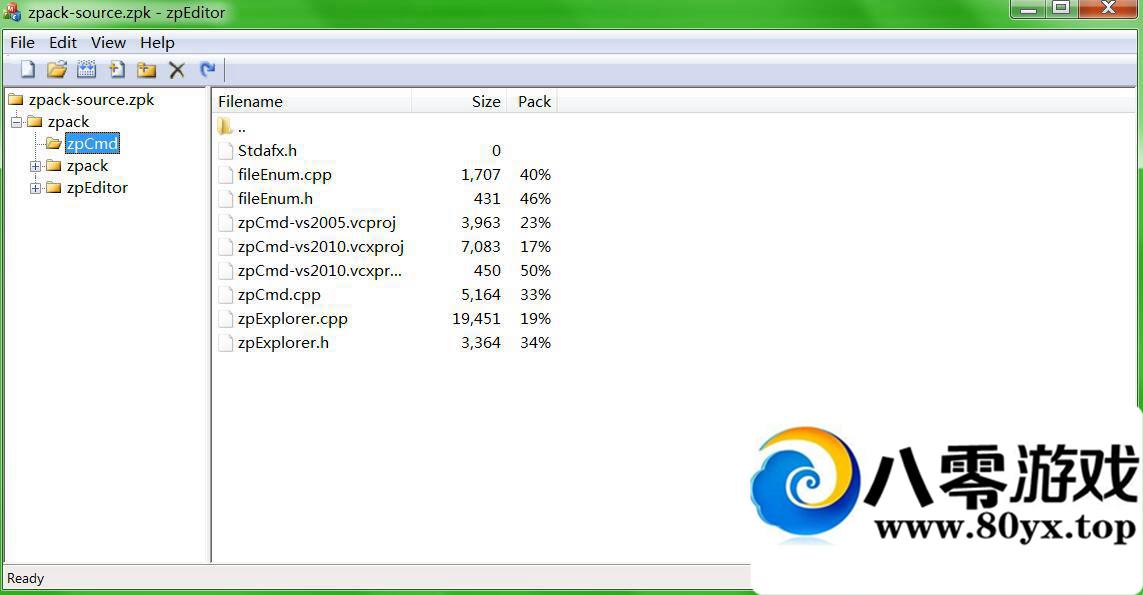1143x595 pixels.
Task: Select the zpack-source.zpk root tree item
Action: point(91,100)
